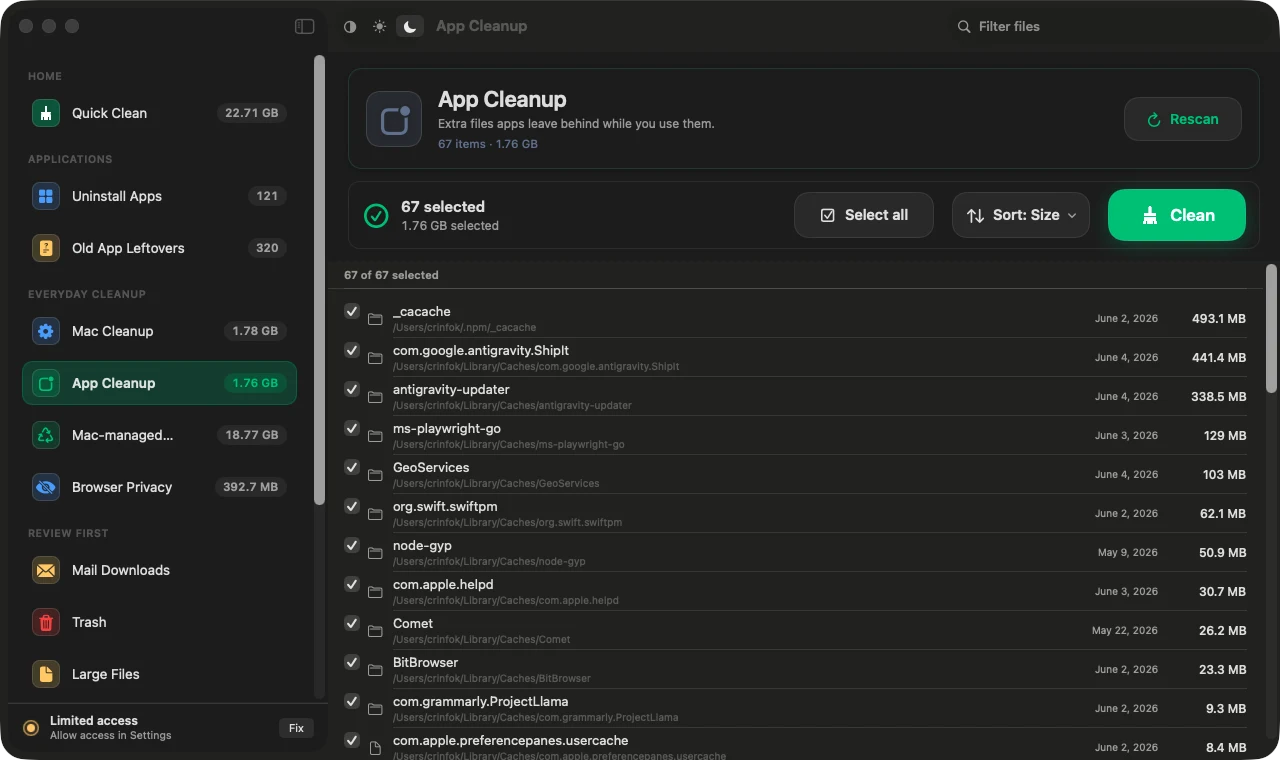Uncheck the BitBrowser checkbox
Image resolution: width=1280 pixels, height=760 pixels.
(x=352, y=662)
